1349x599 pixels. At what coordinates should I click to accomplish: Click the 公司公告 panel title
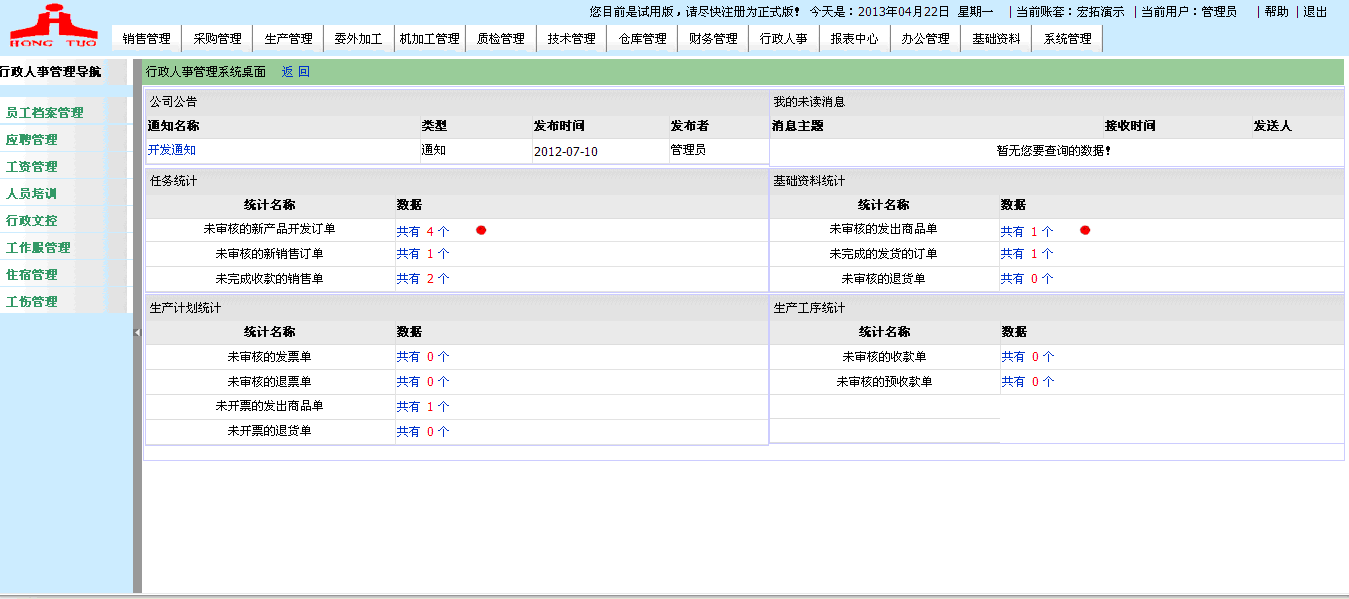coord(174,102)
